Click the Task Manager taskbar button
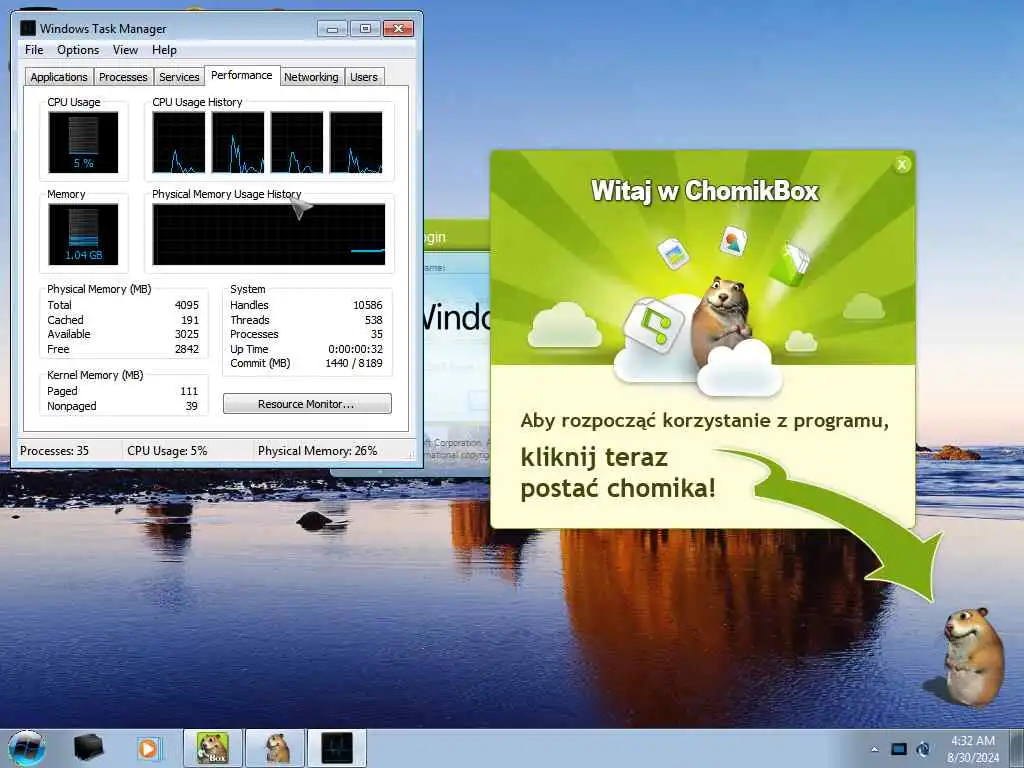Screen dimensions: 1024x768 tap(337, 748)
